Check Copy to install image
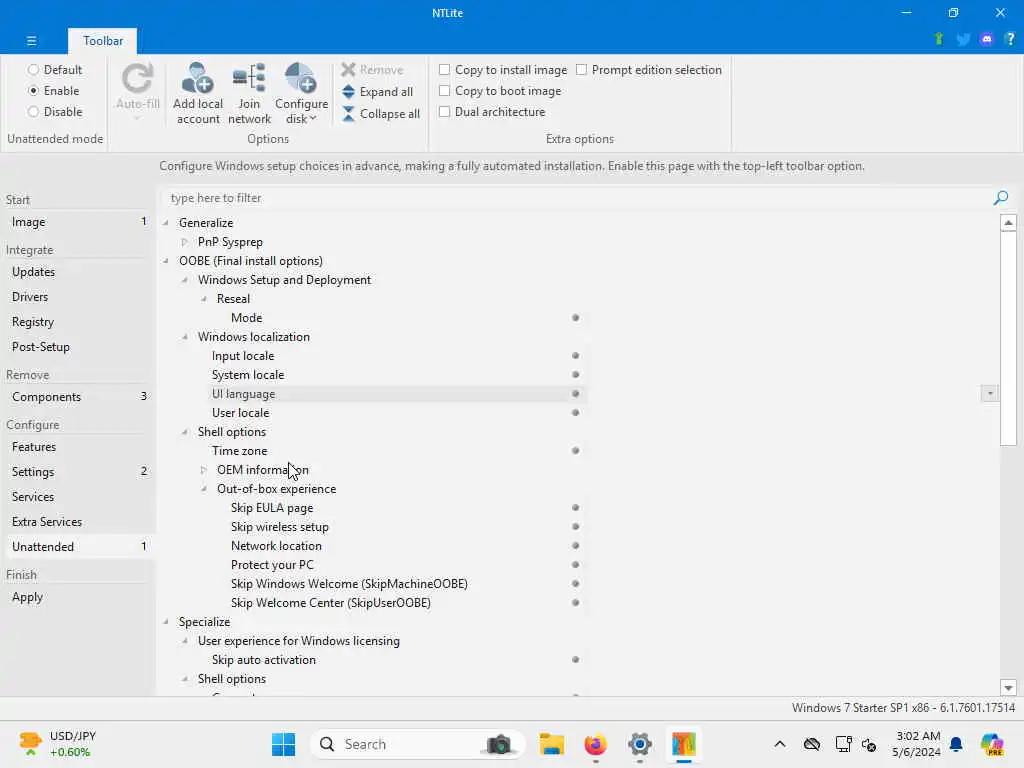This screenshot has height=768, width=1024. (444, 70)
